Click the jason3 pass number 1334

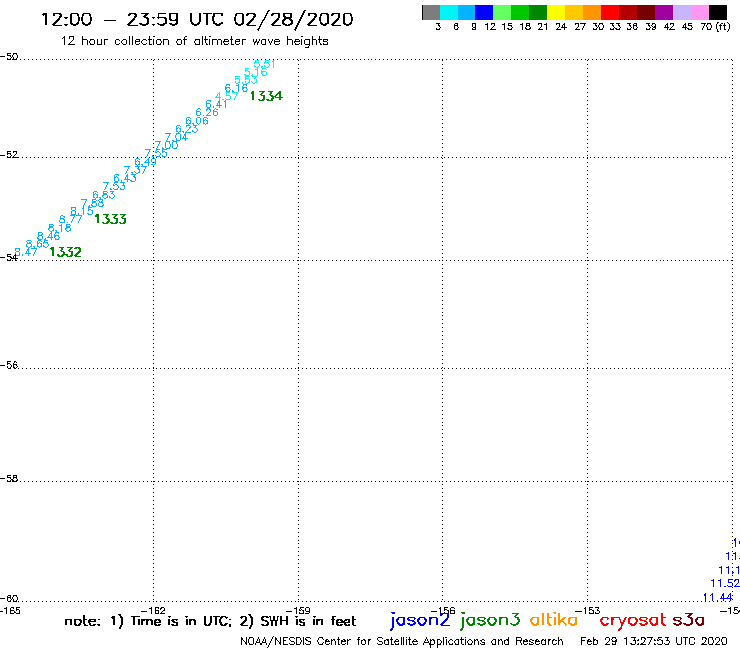266,96
